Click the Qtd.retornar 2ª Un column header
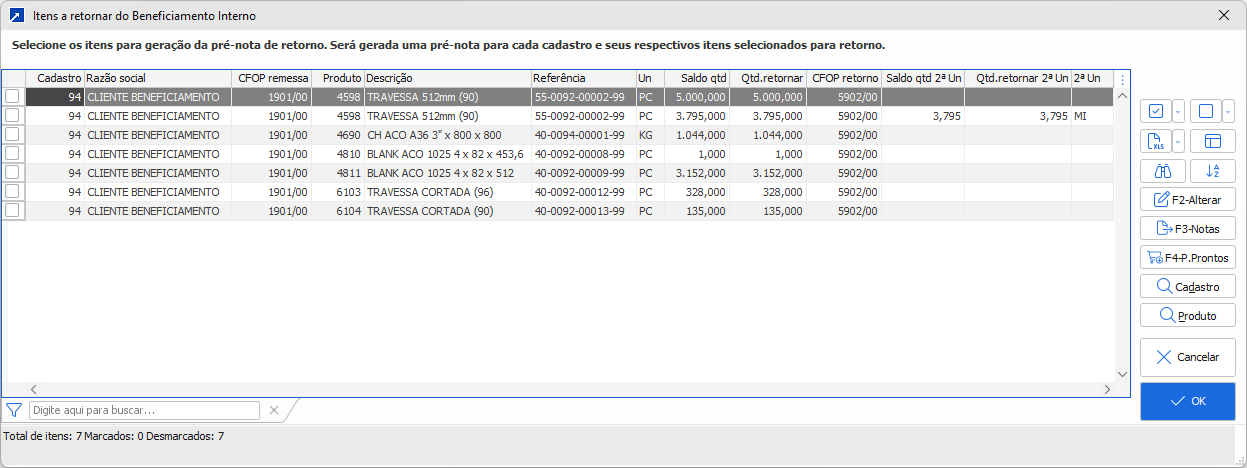 click(1018, 78)
